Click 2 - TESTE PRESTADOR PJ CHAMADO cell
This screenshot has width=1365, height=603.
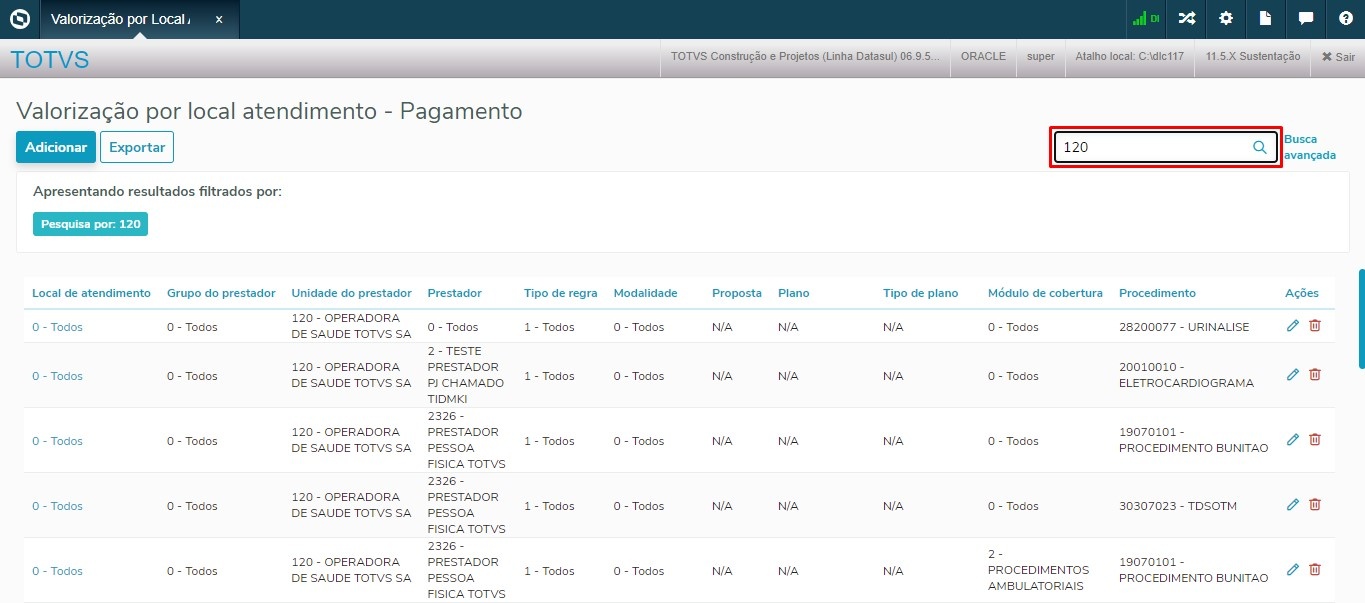pyautogui.click(x=466, y=375)
